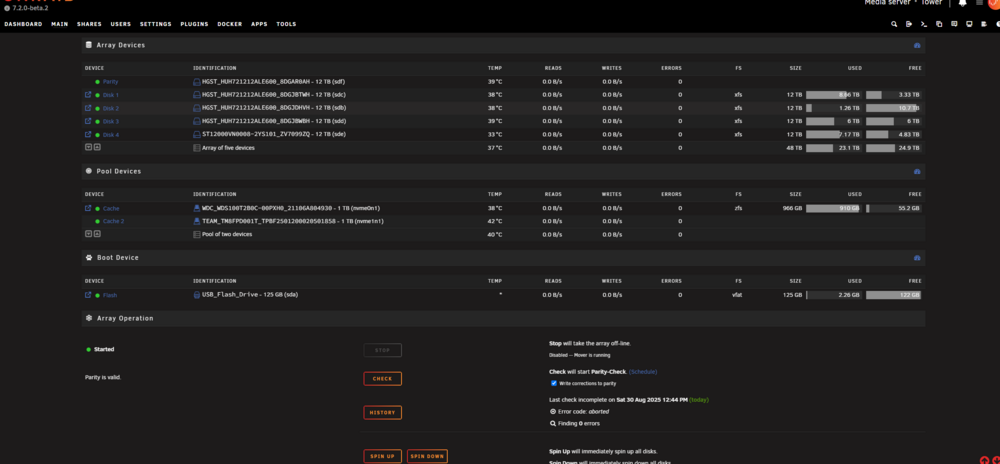Click the Check parity button

[x=383, y=379]
